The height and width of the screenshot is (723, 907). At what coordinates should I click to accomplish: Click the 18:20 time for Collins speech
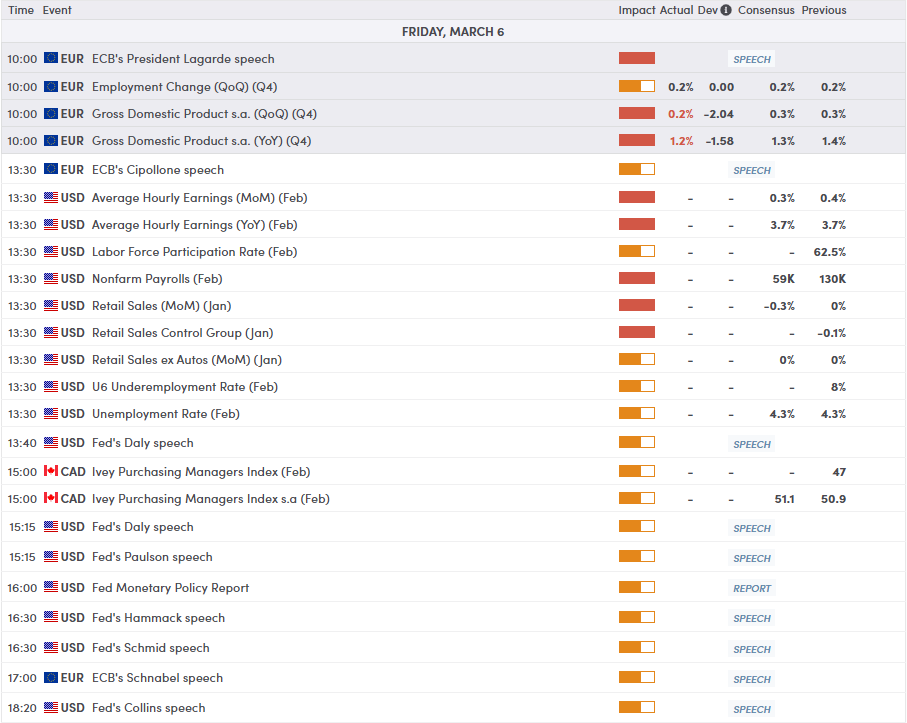(x=22, y=708)
